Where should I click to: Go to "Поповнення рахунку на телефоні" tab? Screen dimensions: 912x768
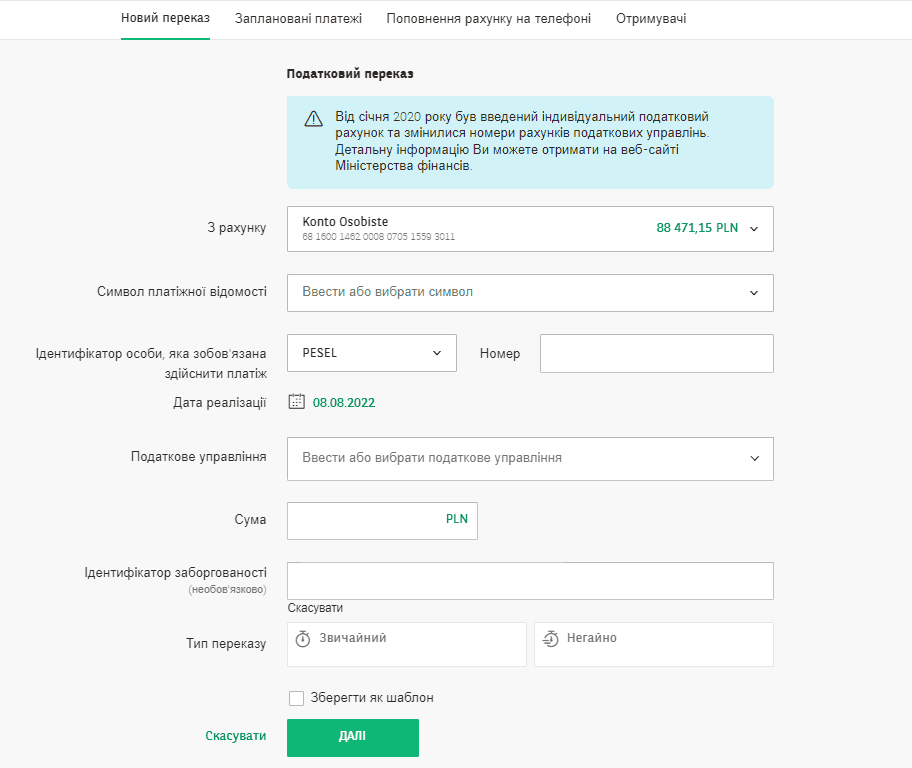pos(488,19)
